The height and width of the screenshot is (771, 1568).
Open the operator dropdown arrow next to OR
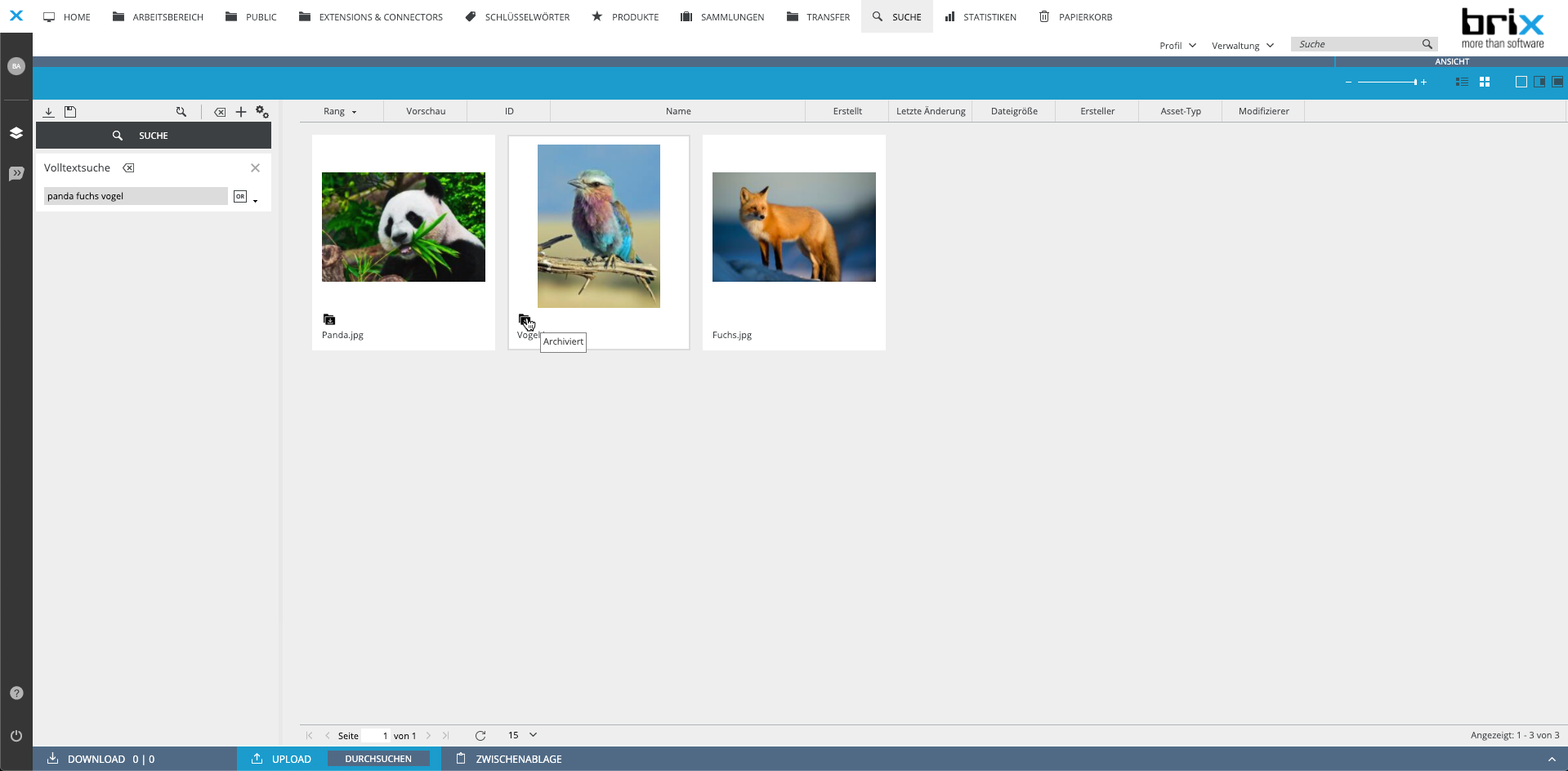pyautogui.click(x=255, y=201)
